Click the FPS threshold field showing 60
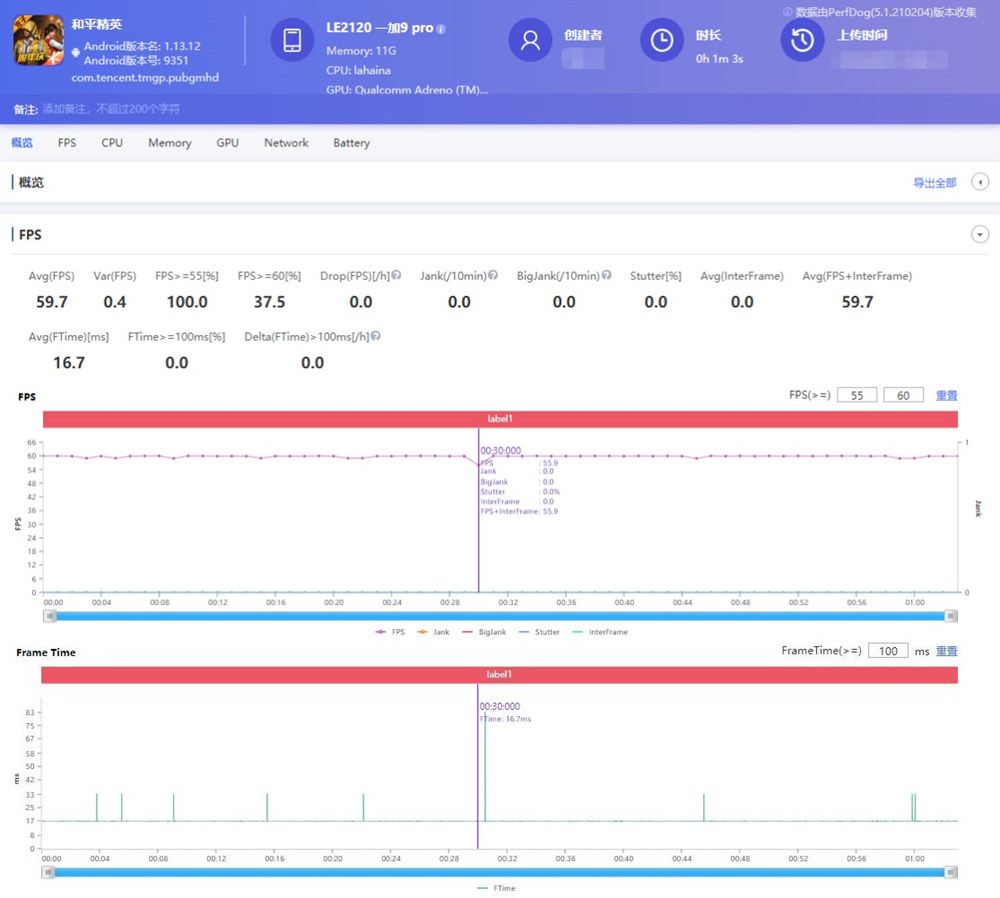 [903, 395]
